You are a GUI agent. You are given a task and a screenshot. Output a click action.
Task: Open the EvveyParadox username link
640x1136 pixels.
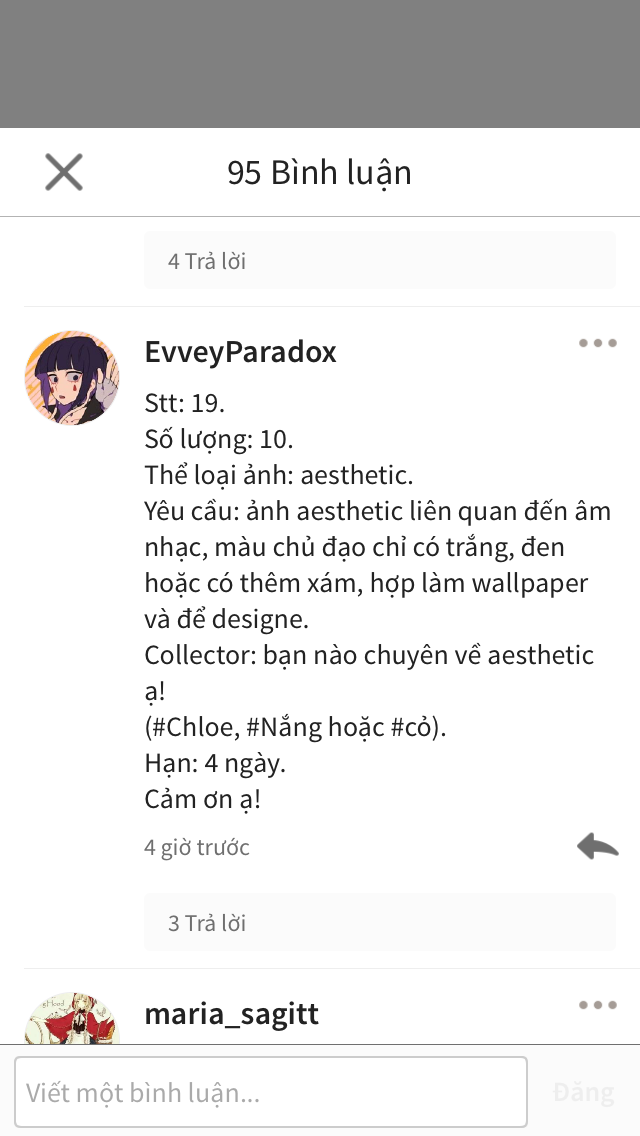pyautogui.click(x=241, y=352)
